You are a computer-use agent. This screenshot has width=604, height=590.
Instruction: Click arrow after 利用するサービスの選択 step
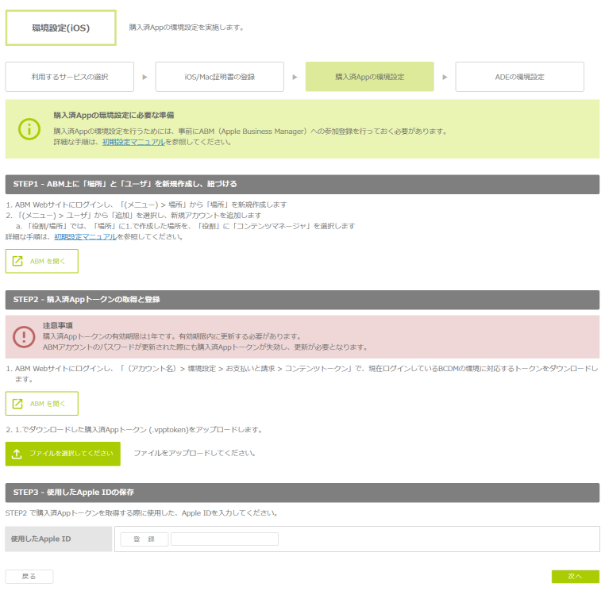pos(144,76)
